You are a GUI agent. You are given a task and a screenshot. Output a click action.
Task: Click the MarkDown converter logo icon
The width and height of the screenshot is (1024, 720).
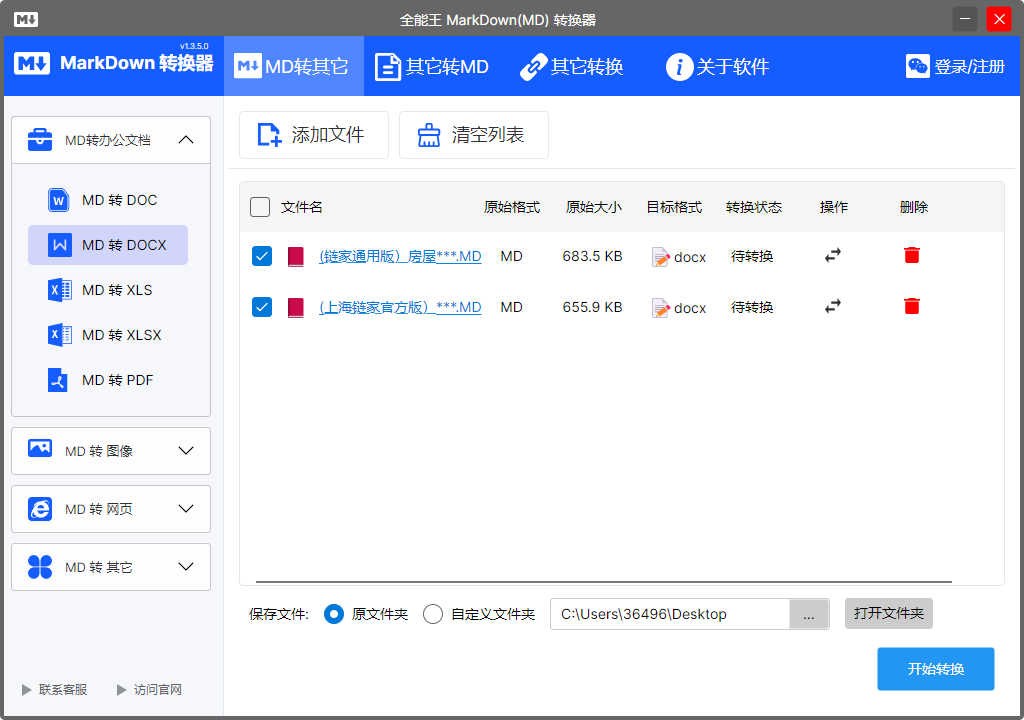coord(32,63)
